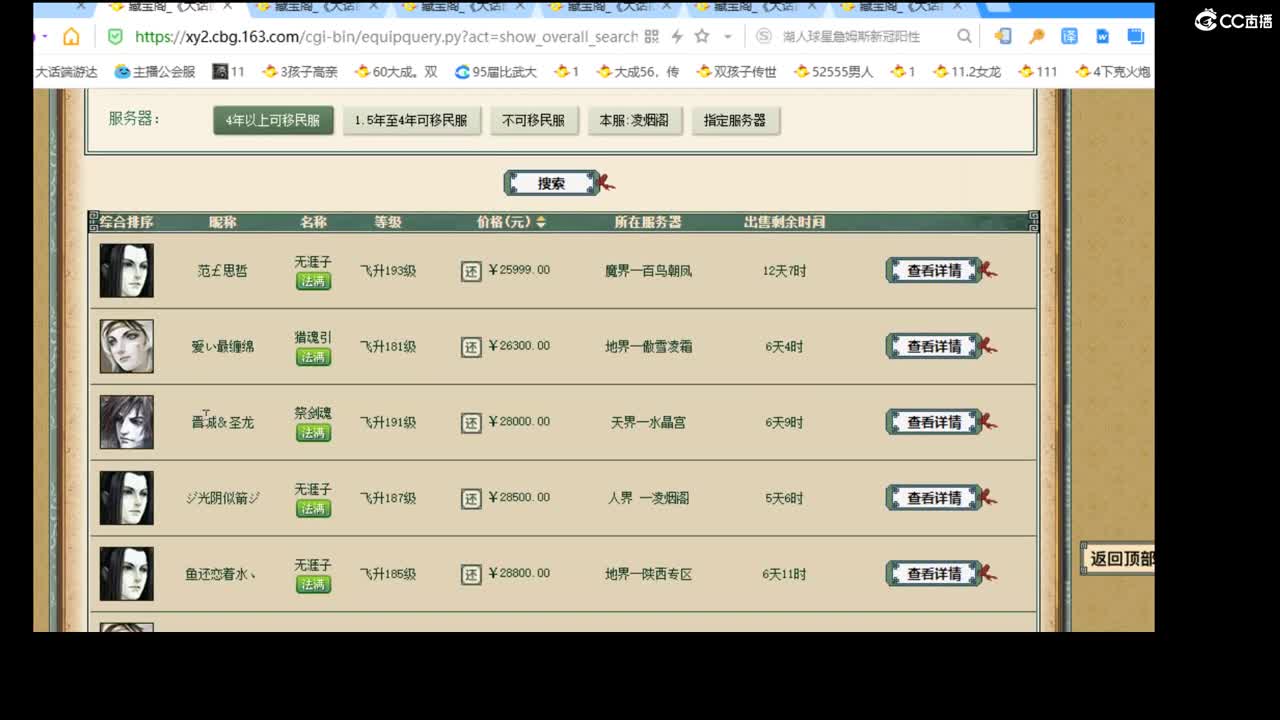1280x720 pixels.
Task: Click 返回顶部 back-to-top button
Action: 1118,559
